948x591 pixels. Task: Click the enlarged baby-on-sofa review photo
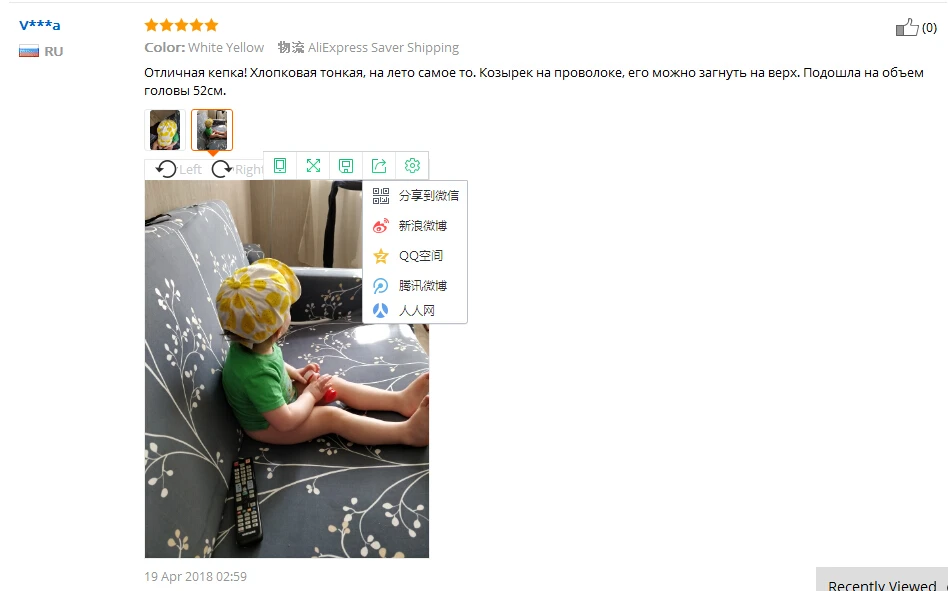287,369
